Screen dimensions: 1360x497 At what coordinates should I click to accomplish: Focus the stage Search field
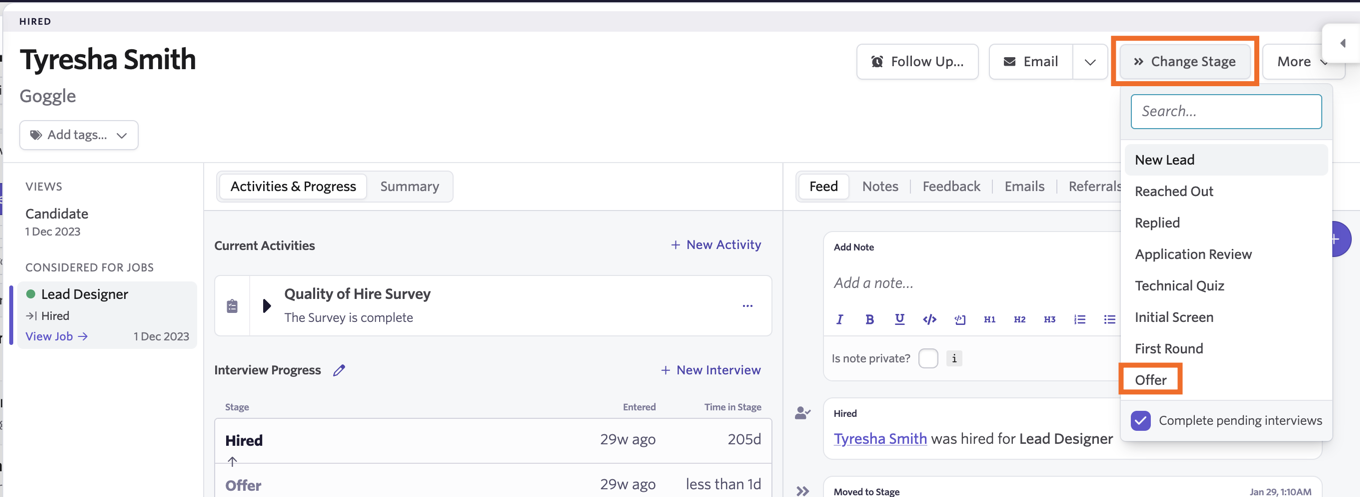point(1226,111)
